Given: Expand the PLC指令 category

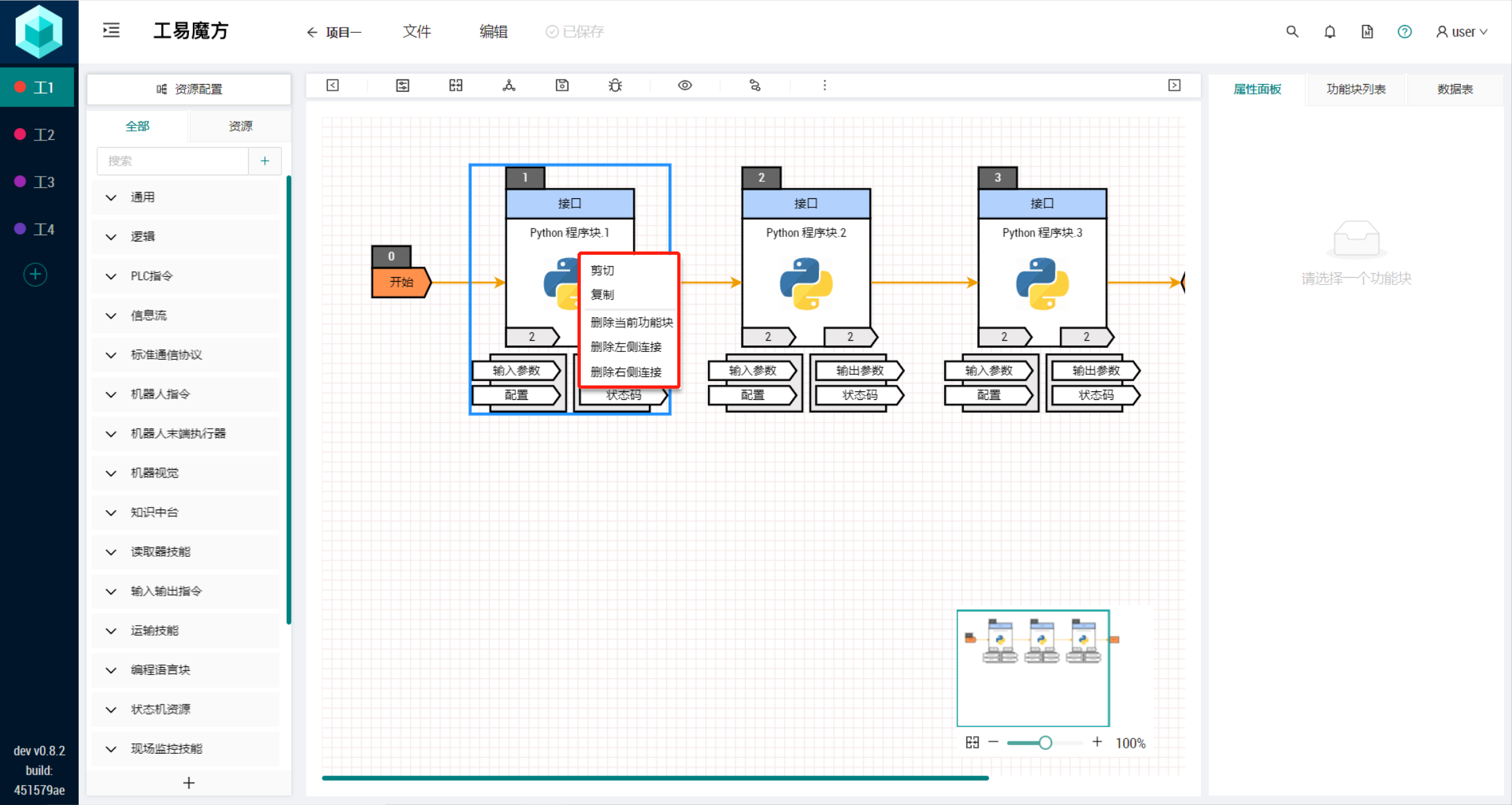Looking at the screenshot, I should click(186, 276).
